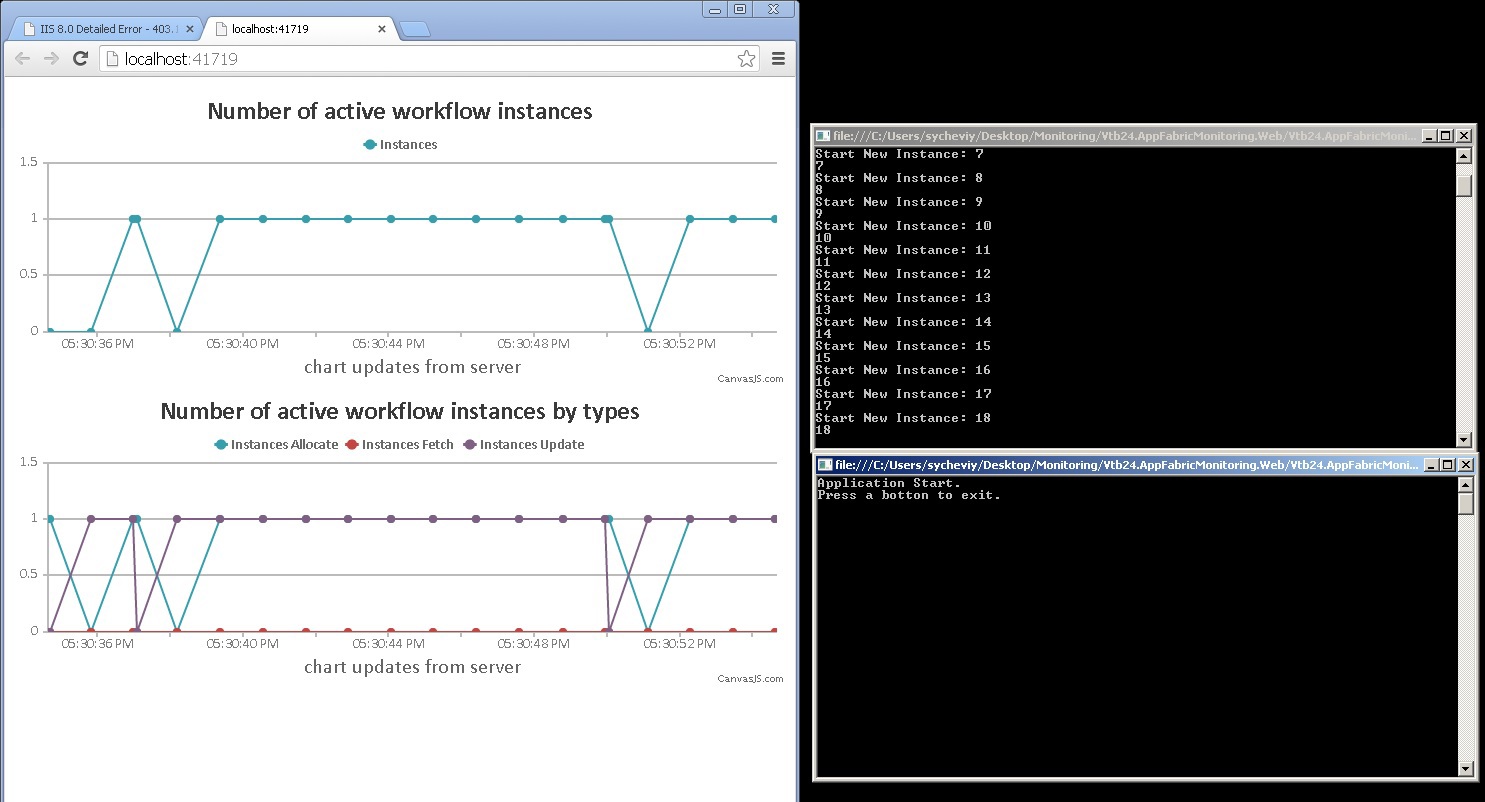Image resolution: width=1485 pixels, height=802 pixels.
Task: Go back in the browser
Action: (x=23, y=59)
